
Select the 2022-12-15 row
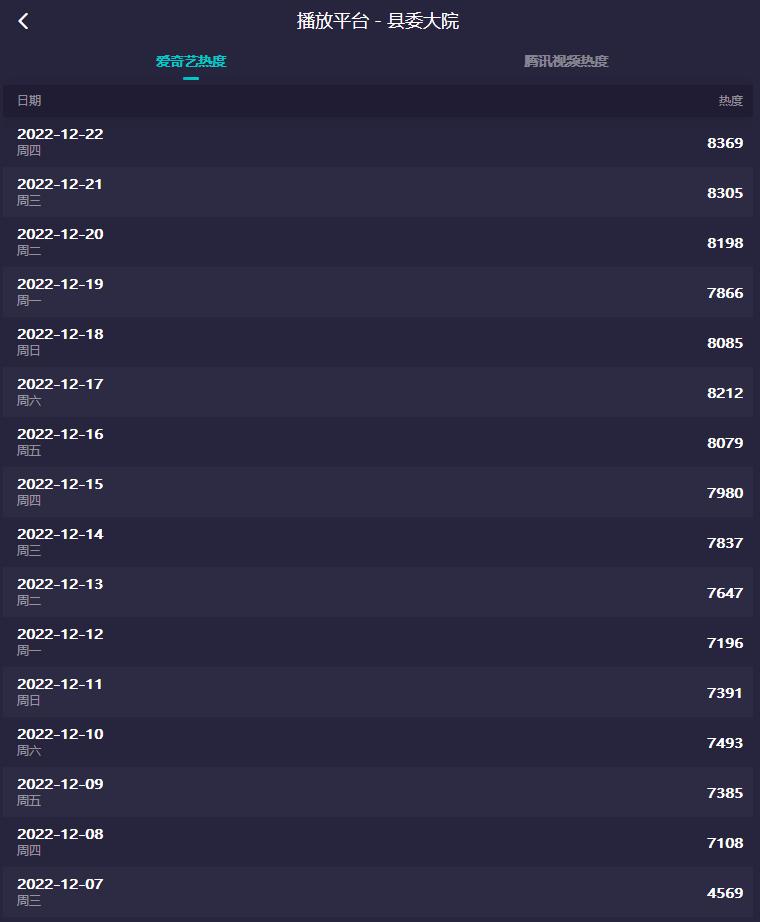tap(380, 492)
